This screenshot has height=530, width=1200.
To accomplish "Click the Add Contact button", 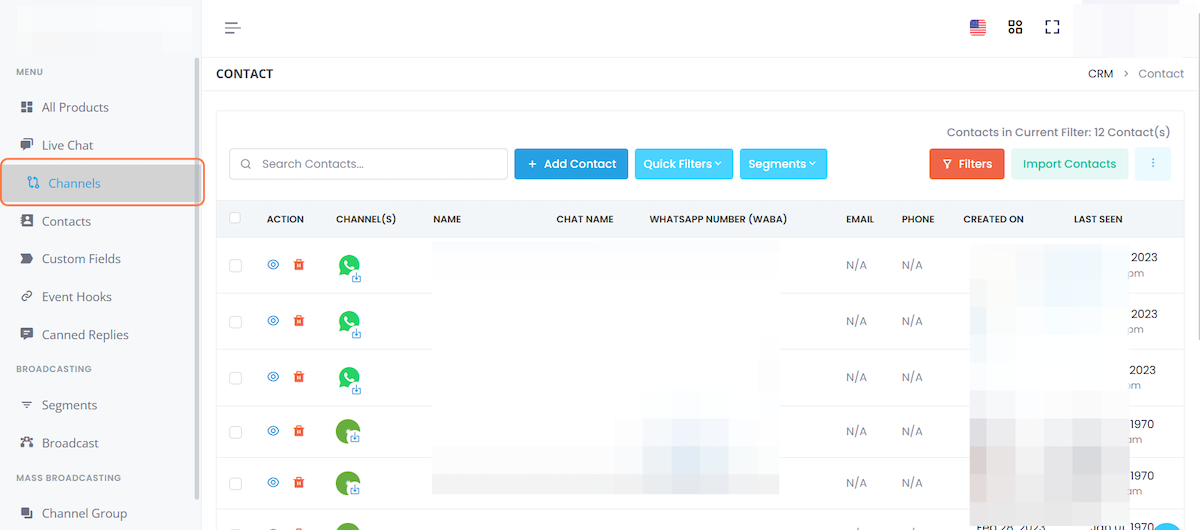I will (x=571, y=164).
